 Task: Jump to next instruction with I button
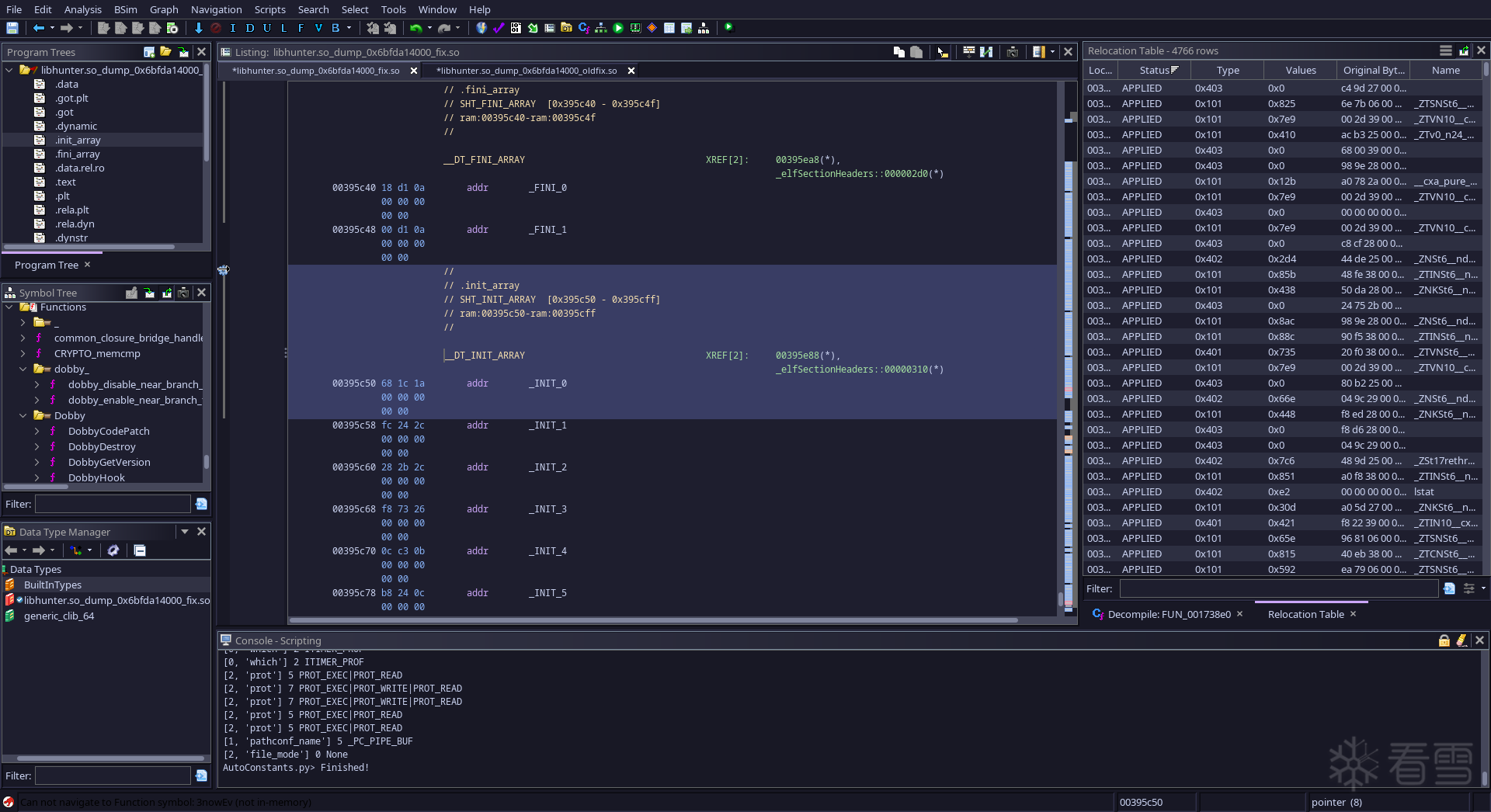tap(233, 28)
